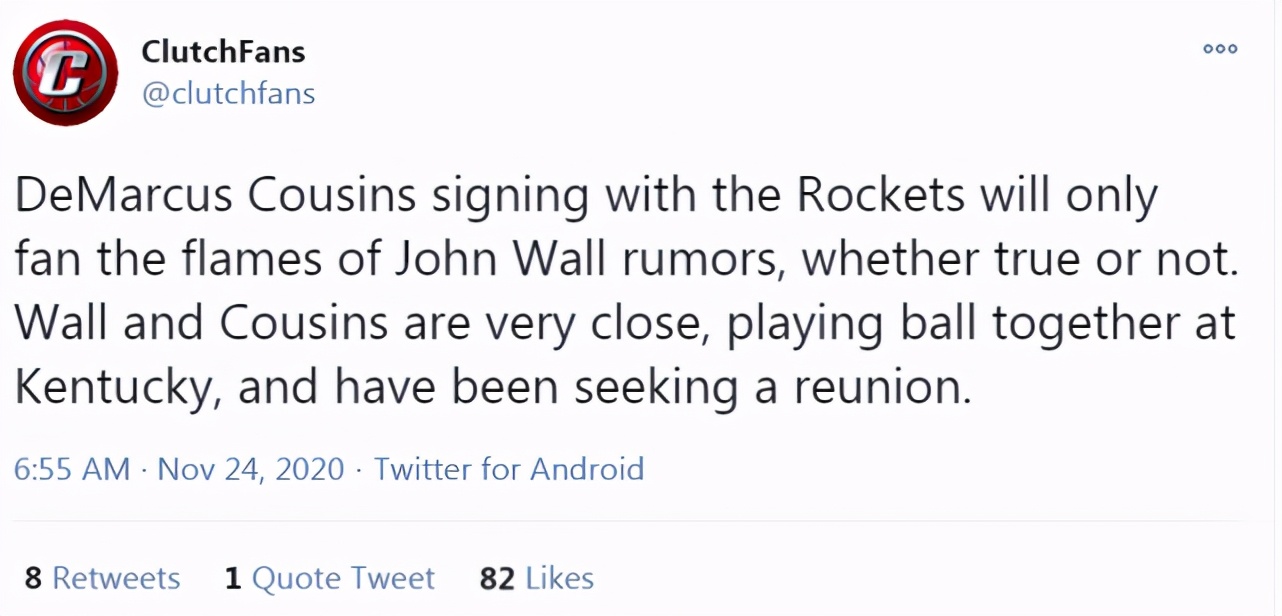Click the tweet body text

(627, 292)
